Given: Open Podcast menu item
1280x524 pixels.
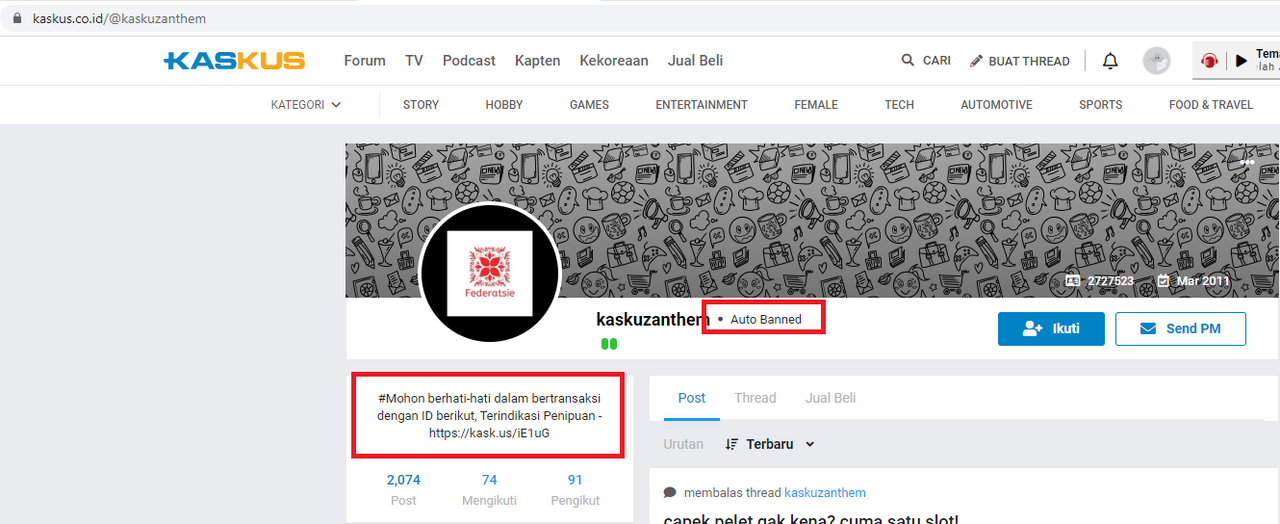Looking at the screenshot, I should coord(469,61).
